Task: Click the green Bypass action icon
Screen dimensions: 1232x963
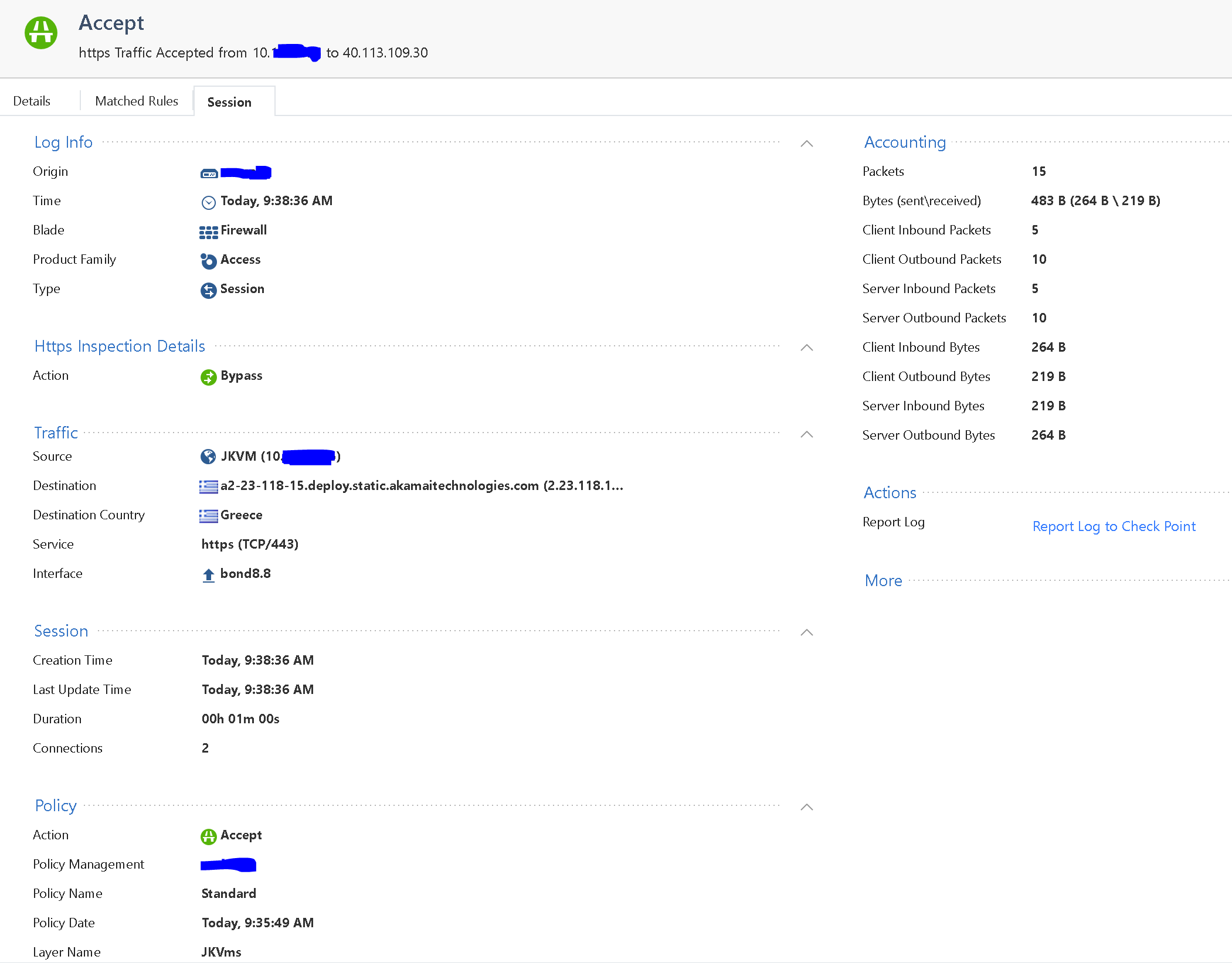Action: click(208, 377)
